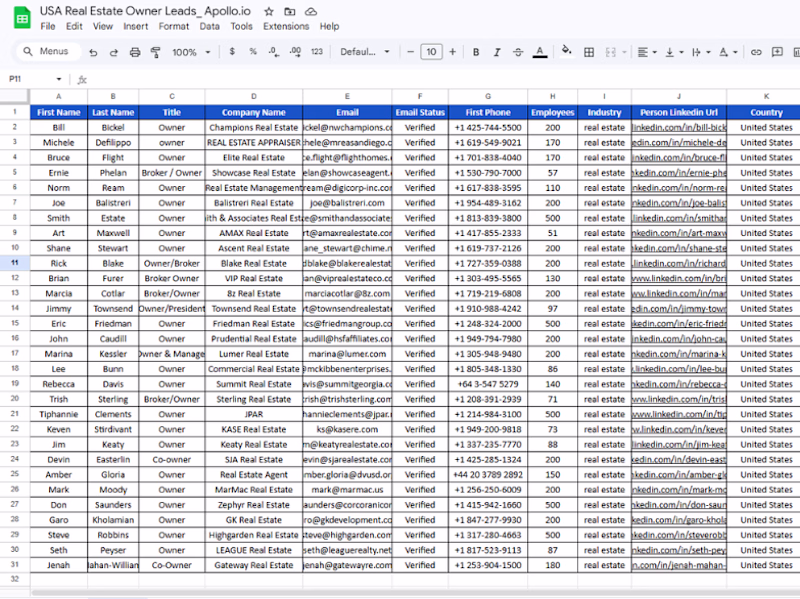800x599 pixels.
Task: Open vertical align dropdown
Action: point(674,52)
